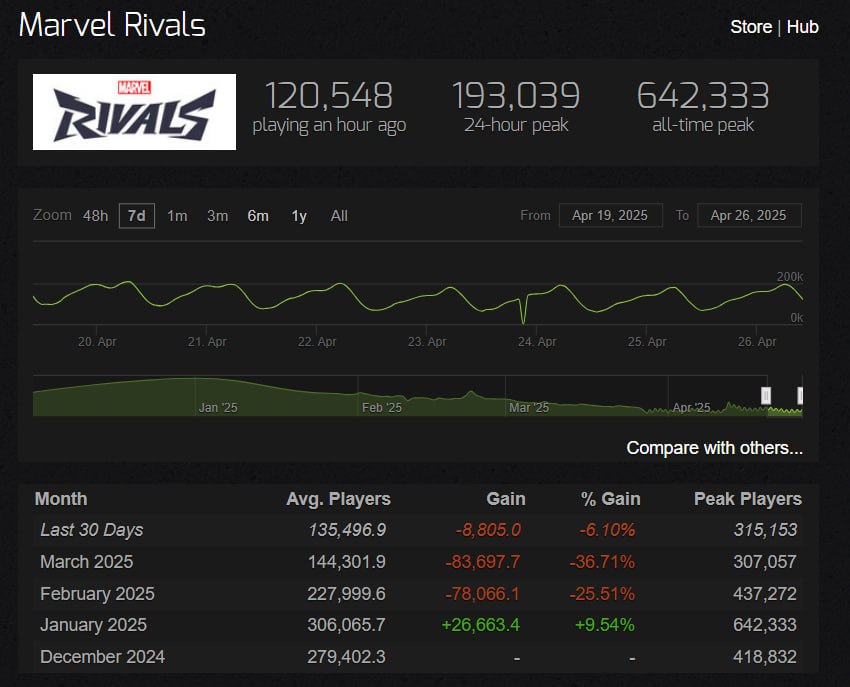The width and height of the screenshot is (850, 687).
Task: Zoom chart to 6m
Action: click(x=258, y=216)
